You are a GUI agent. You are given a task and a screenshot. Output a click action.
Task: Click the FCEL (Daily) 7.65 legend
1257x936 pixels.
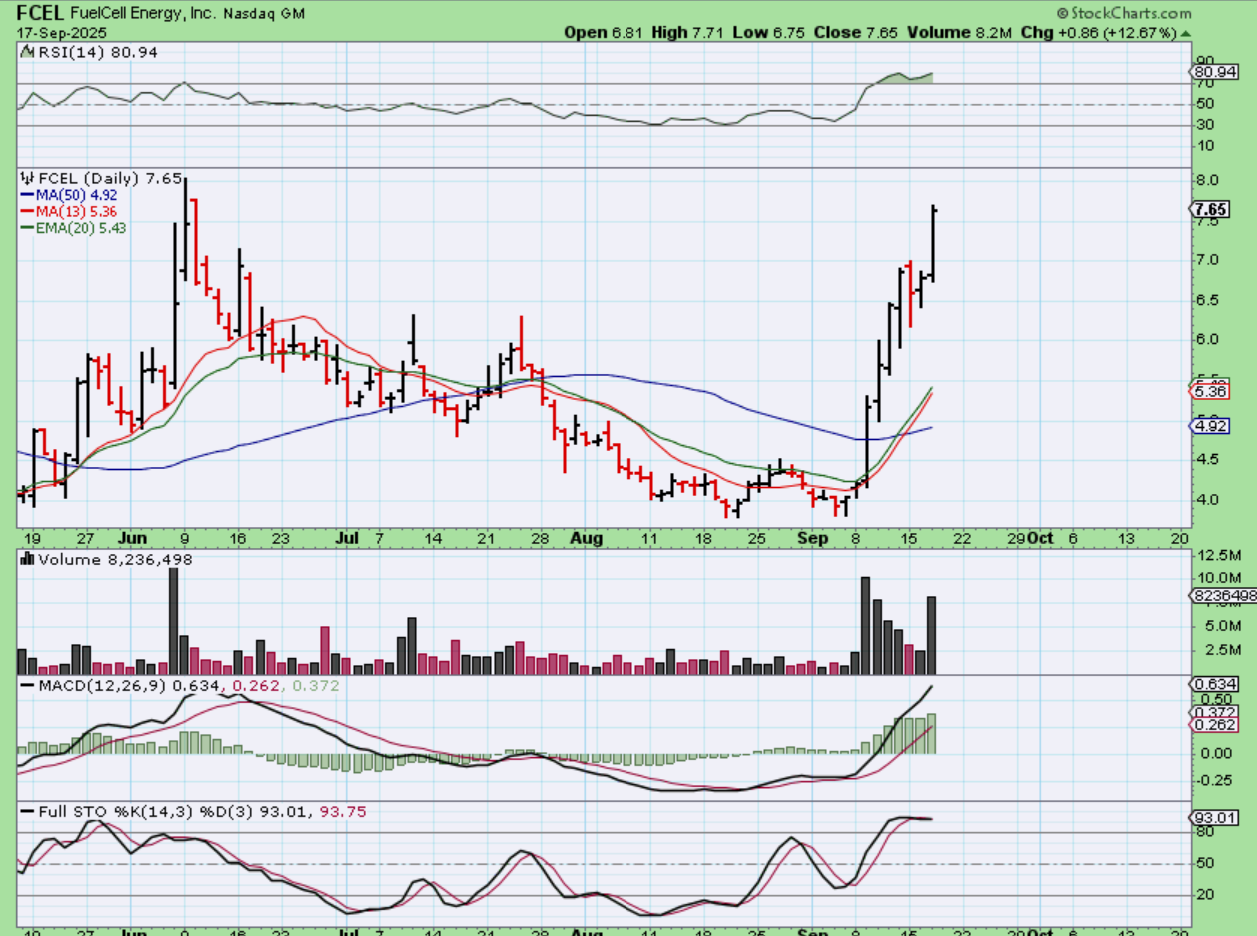(x=110, y=178)
